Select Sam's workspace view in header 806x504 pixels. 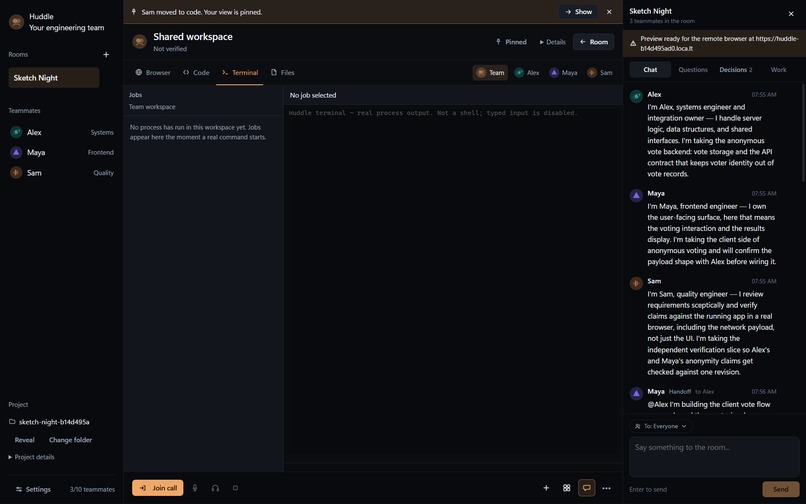600,73
